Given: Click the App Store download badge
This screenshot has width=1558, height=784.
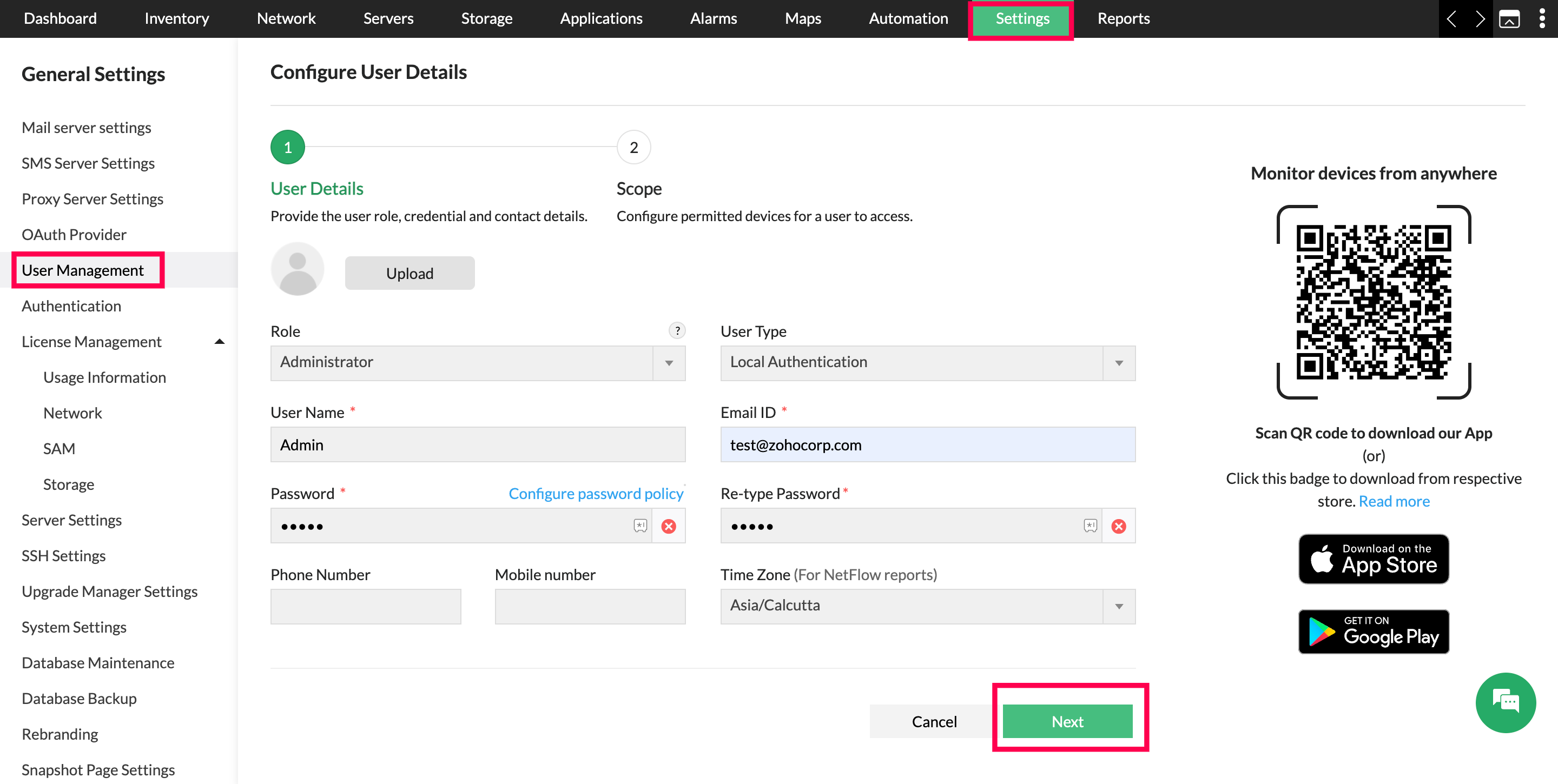Looking at the screenshot, I should [x=1373, y=559].
